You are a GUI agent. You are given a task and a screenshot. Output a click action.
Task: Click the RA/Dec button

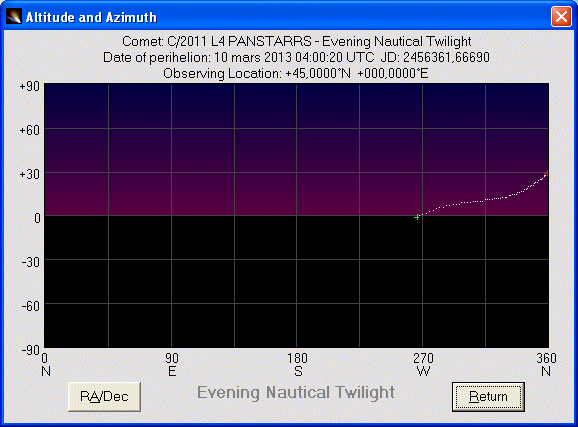point(104,397)
